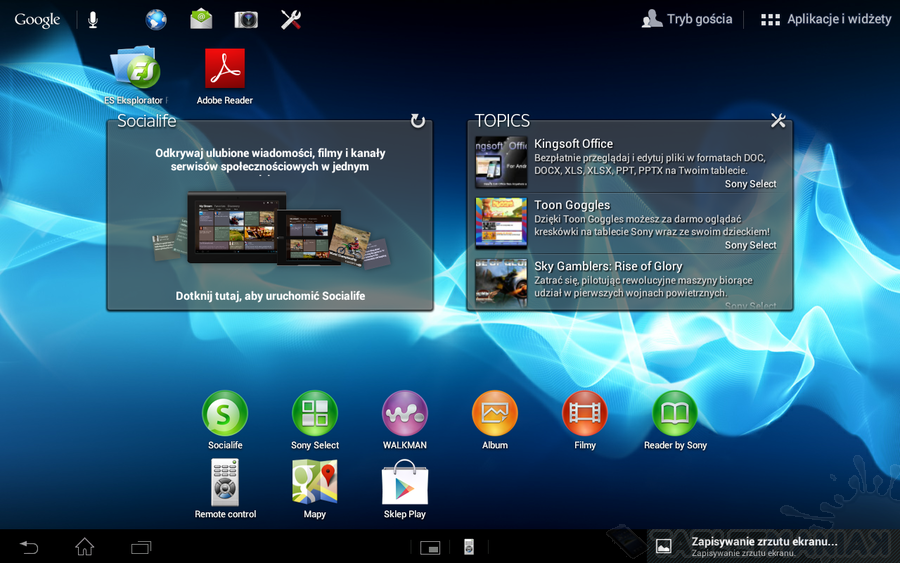
Task: Open the browser globe shortcut
Action: (156, 20)
